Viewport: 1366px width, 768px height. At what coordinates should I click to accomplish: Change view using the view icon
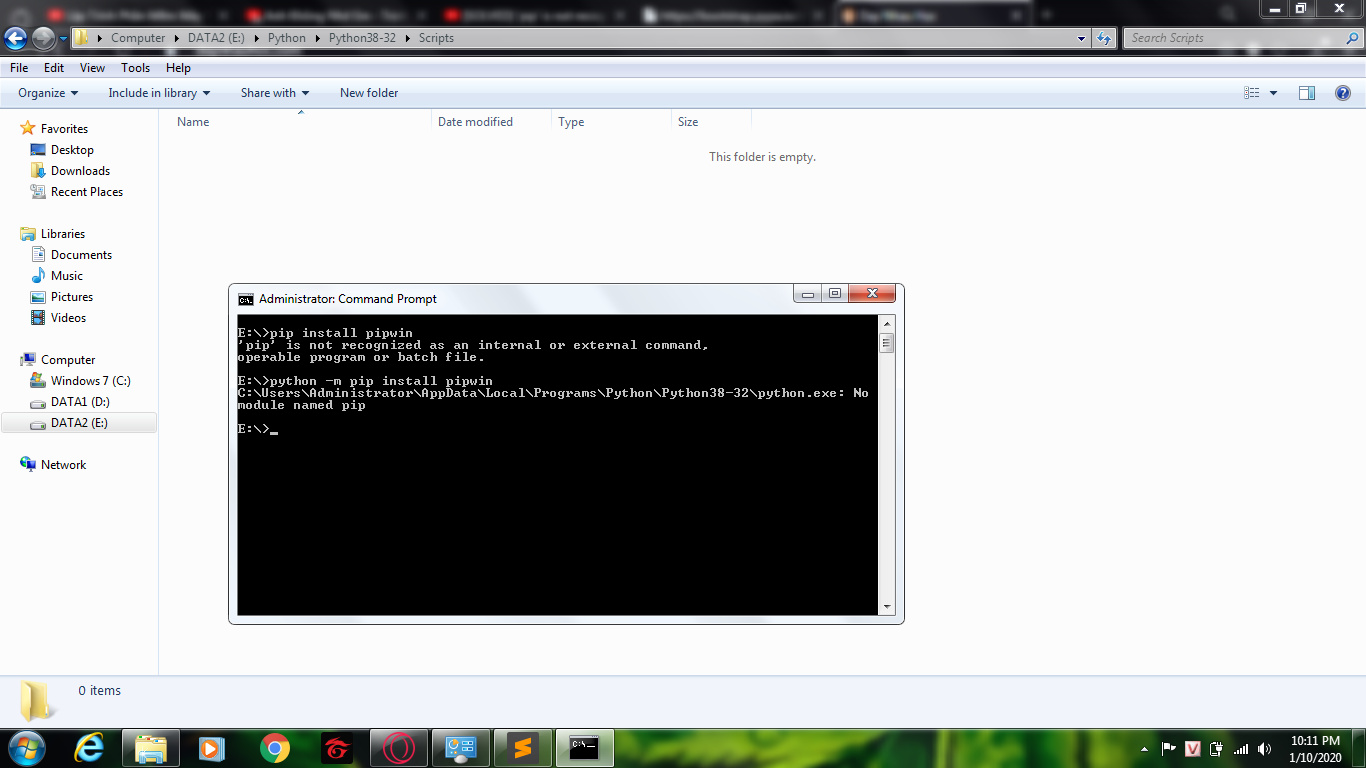1251,93
